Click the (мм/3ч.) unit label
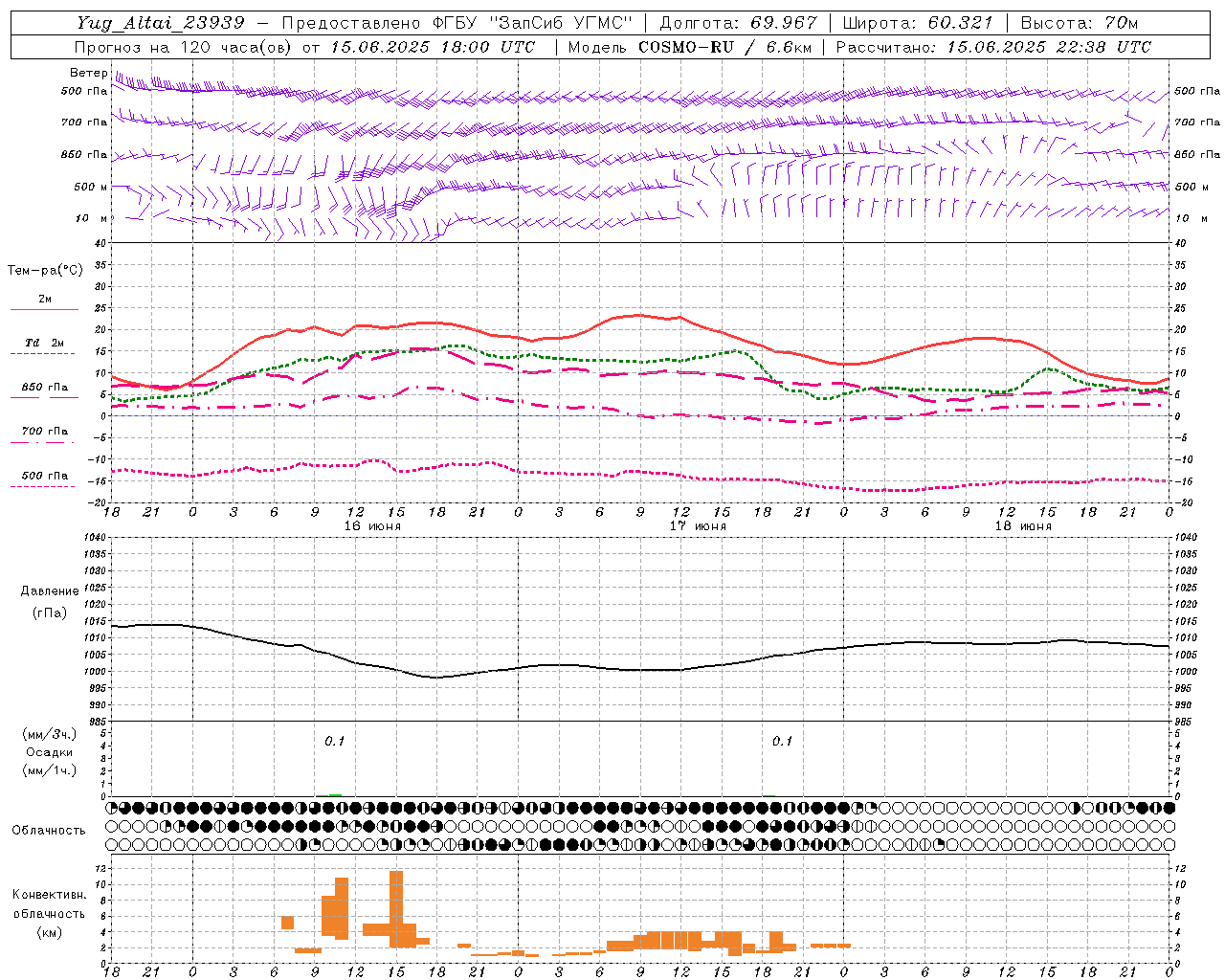The height and width of the screenshot is (980, 1225). click(x=50, y=734)
